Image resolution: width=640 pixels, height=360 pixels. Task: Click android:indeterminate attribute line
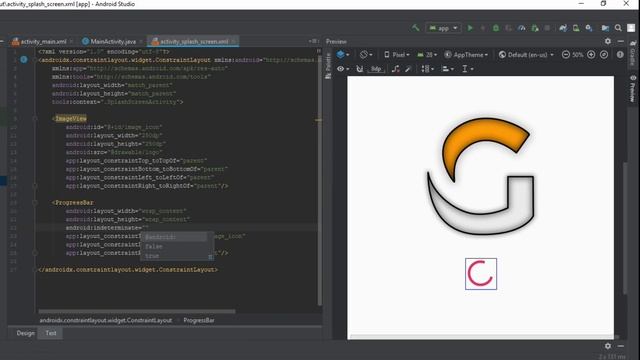coord(107,228)
